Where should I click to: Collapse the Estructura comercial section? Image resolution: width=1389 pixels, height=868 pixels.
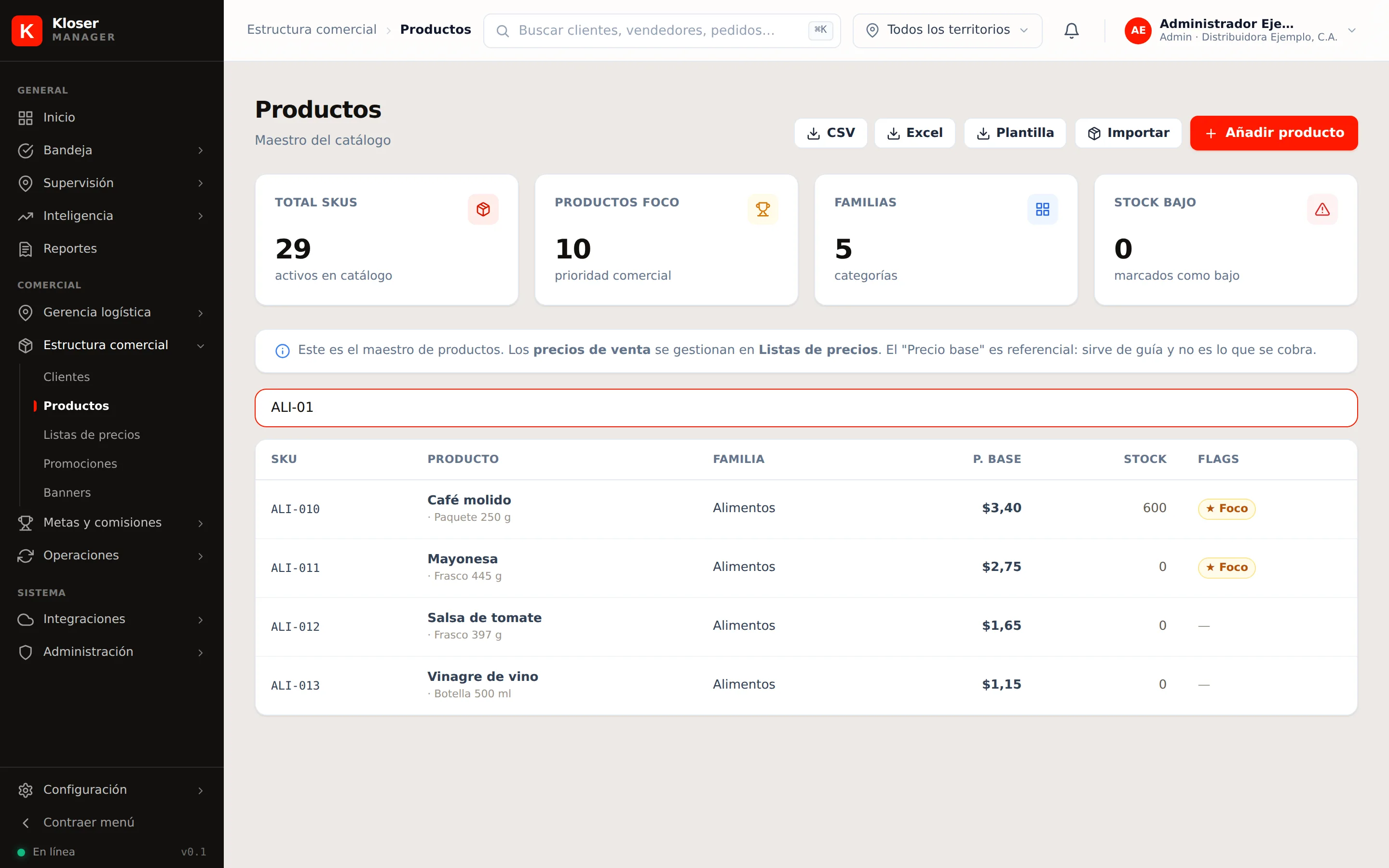coord(200,346)
